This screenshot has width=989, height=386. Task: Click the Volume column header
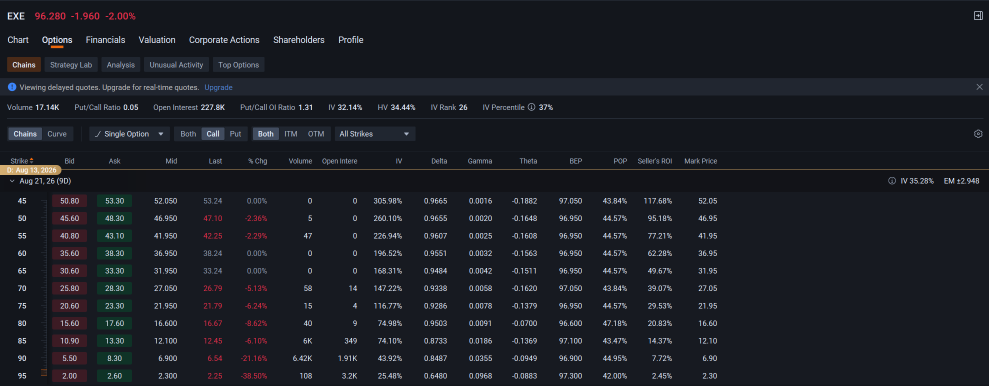click(300, 161)
